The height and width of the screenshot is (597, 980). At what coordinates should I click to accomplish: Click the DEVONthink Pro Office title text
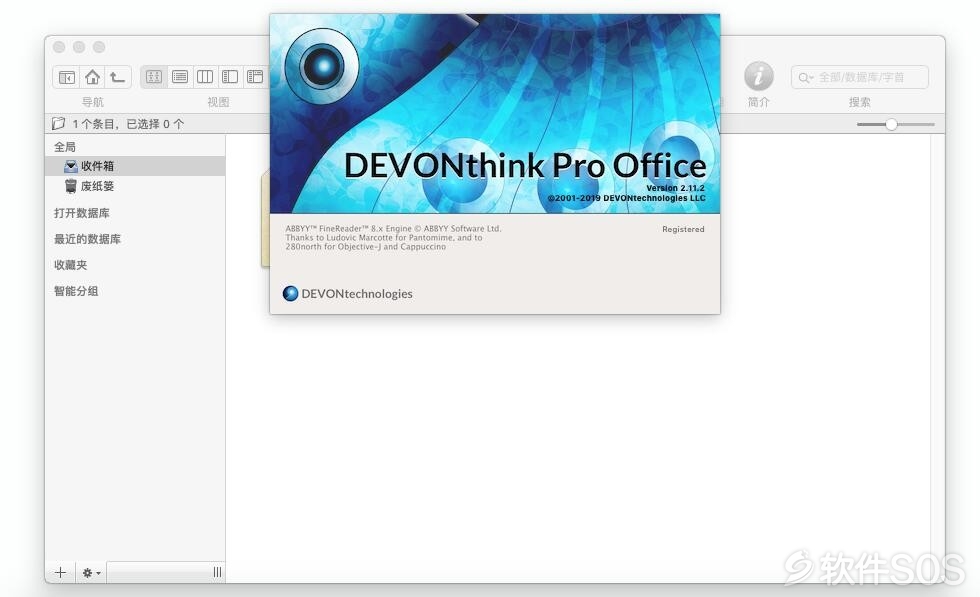pos(525,166)
